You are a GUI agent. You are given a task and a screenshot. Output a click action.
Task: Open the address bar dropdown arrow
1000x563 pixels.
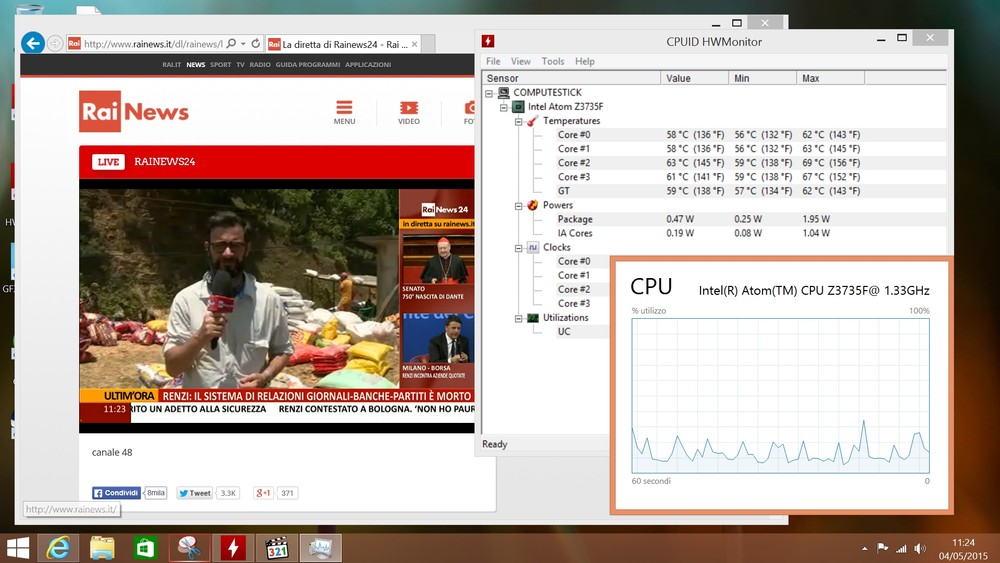[243, 44]
